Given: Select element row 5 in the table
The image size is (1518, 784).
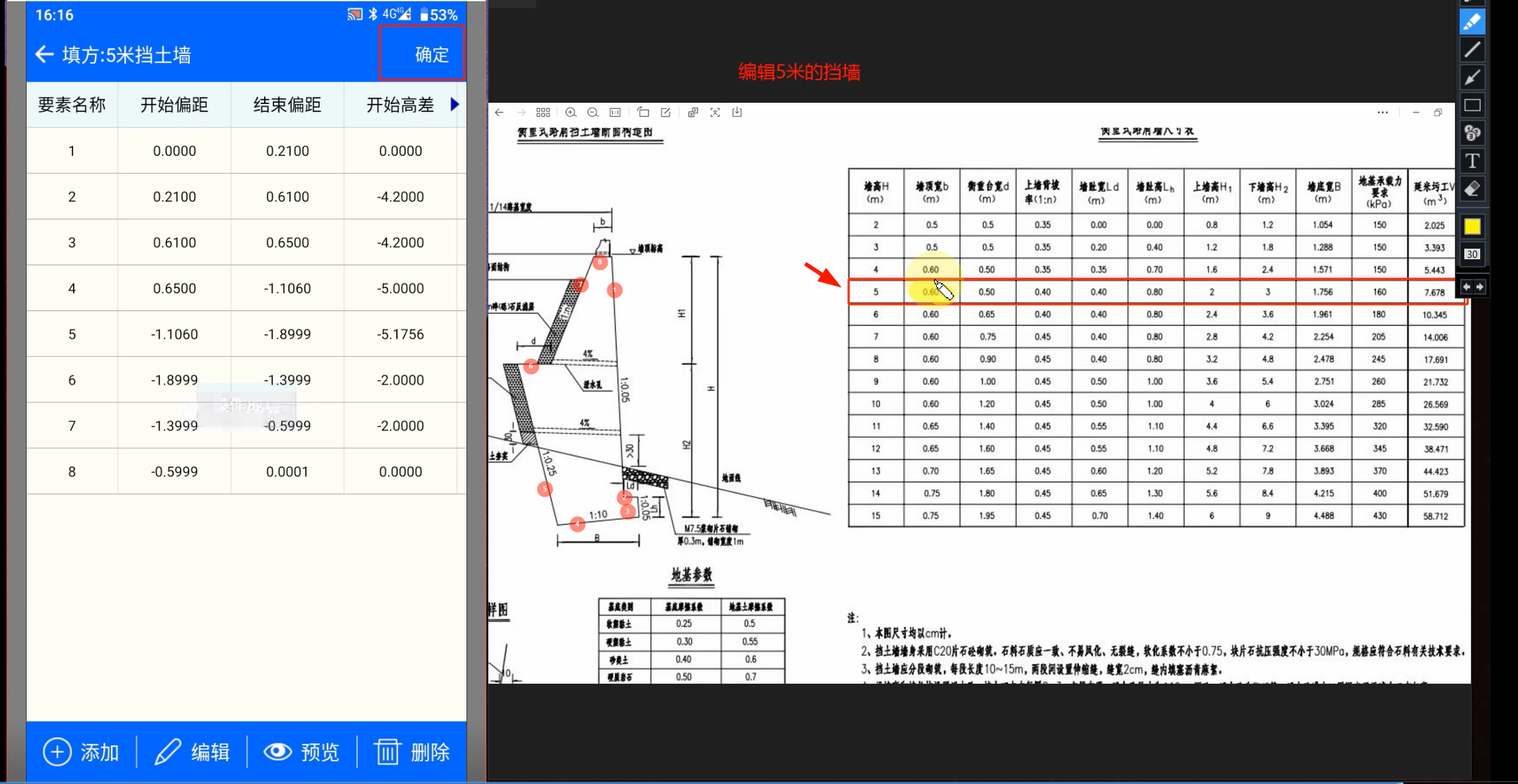Looking at the screenshot, I should (x=247, y=334).
